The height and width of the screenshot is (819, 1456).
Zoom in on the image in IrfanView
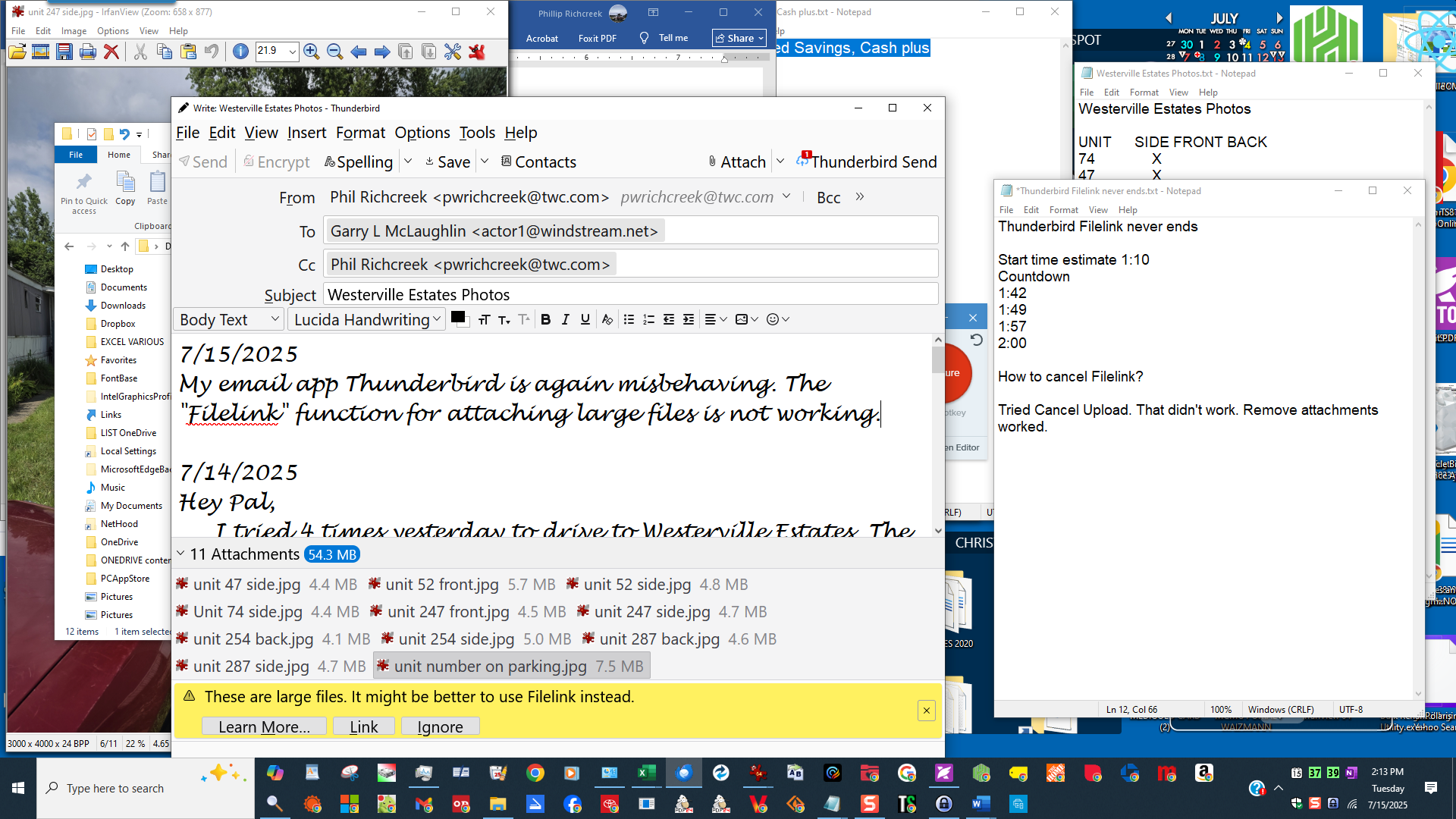coord(310,52)
